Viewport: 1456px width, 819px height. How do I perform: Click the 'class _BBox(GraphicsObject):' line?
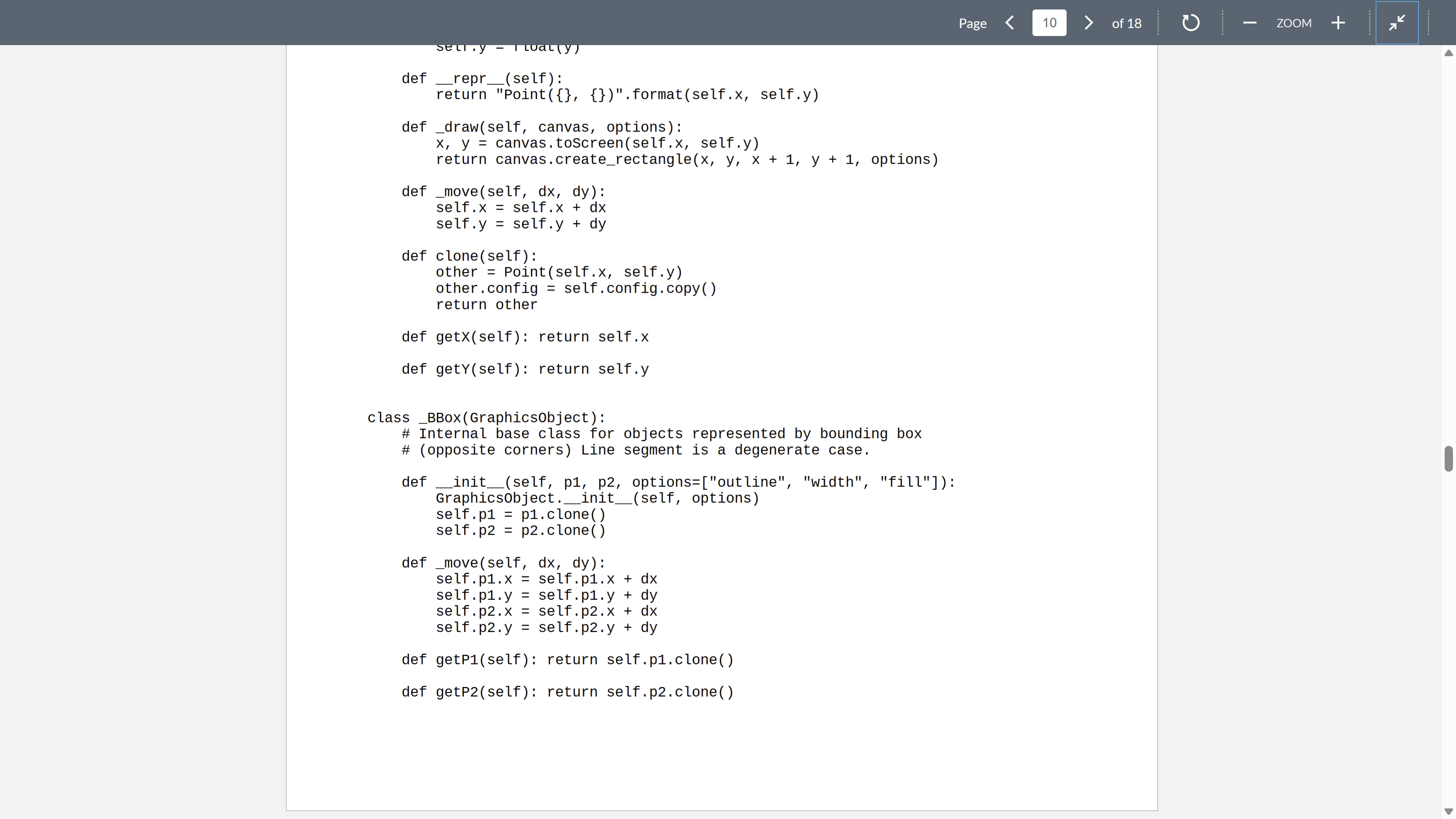point(486,418)
